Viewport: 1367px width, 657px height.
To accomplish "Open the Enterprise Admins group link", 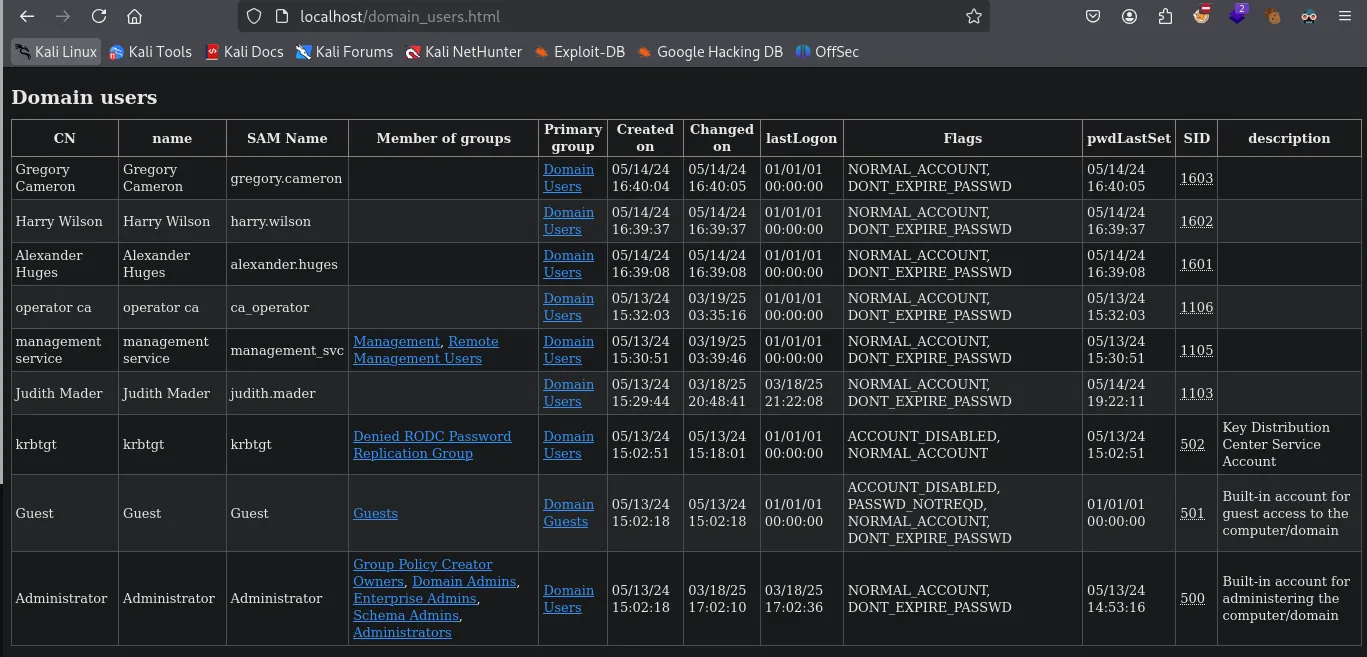I will 415,599.
